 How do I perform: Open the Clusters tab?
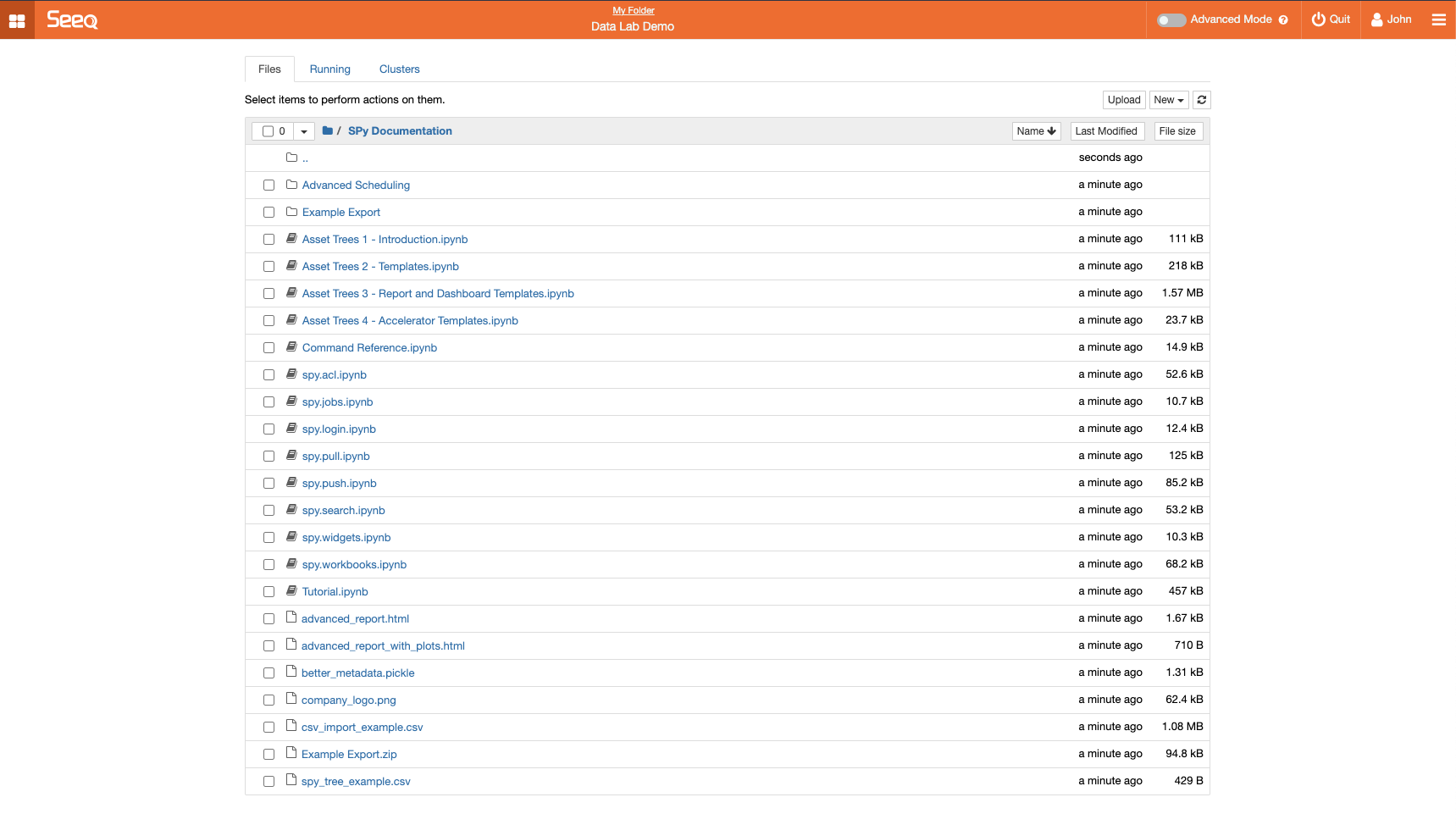point(399,69)
